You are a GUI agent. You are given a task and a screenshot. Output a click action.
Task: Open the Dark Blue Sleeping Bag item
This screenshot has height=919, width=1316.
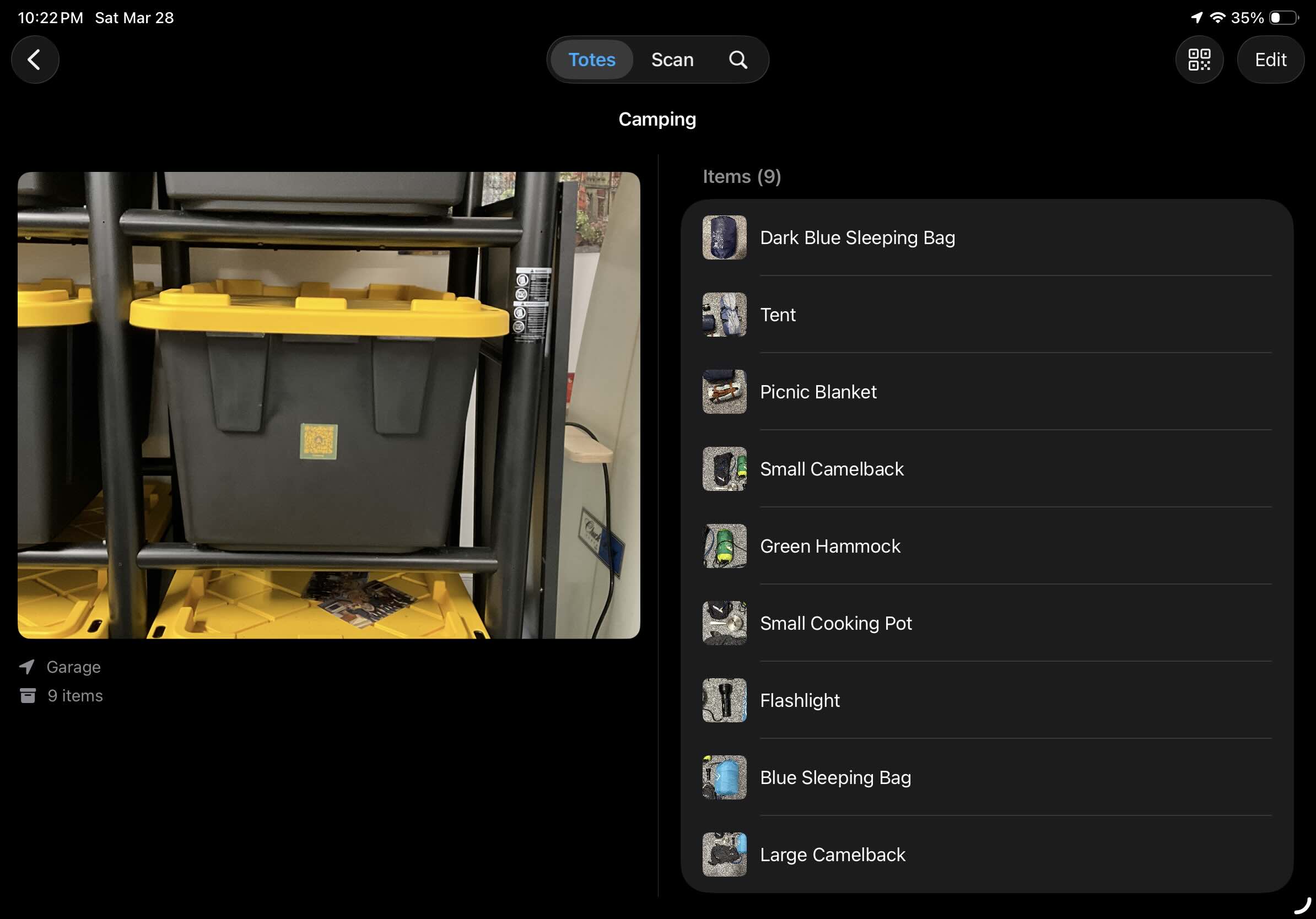click(986, 238)
